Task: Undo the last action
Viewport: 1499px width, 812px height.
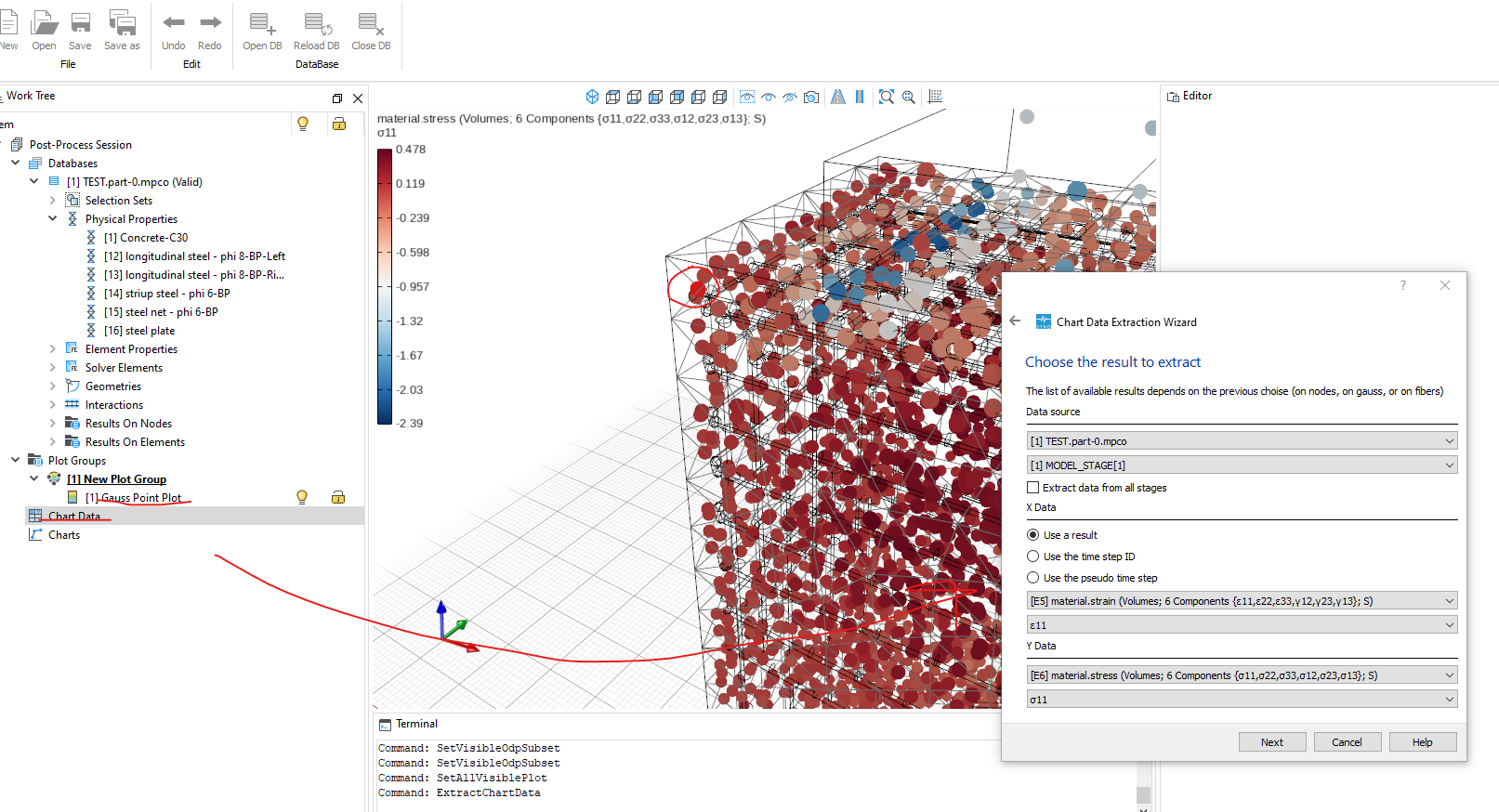Action: 174,22
